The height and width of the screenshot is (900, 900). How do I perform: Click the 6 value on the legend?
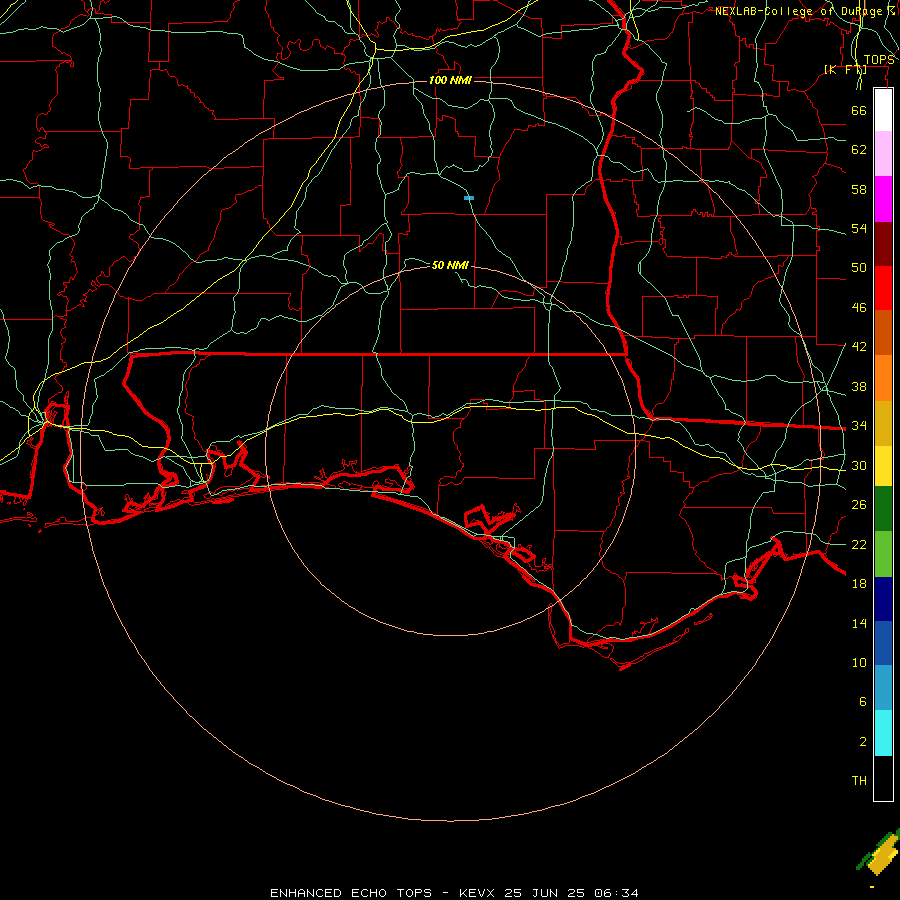(863, 701)
